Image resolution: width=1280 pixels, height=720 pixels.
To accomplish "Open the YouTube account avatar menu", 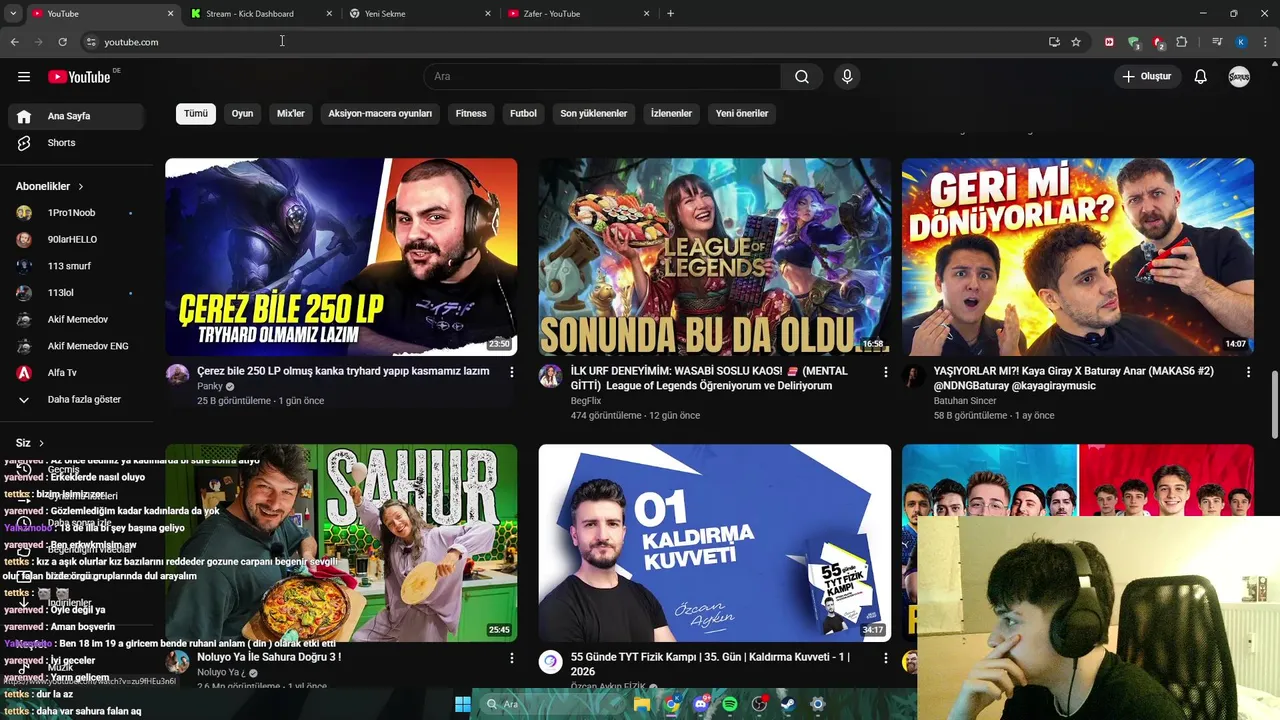I will click(x=1239, y=77).
